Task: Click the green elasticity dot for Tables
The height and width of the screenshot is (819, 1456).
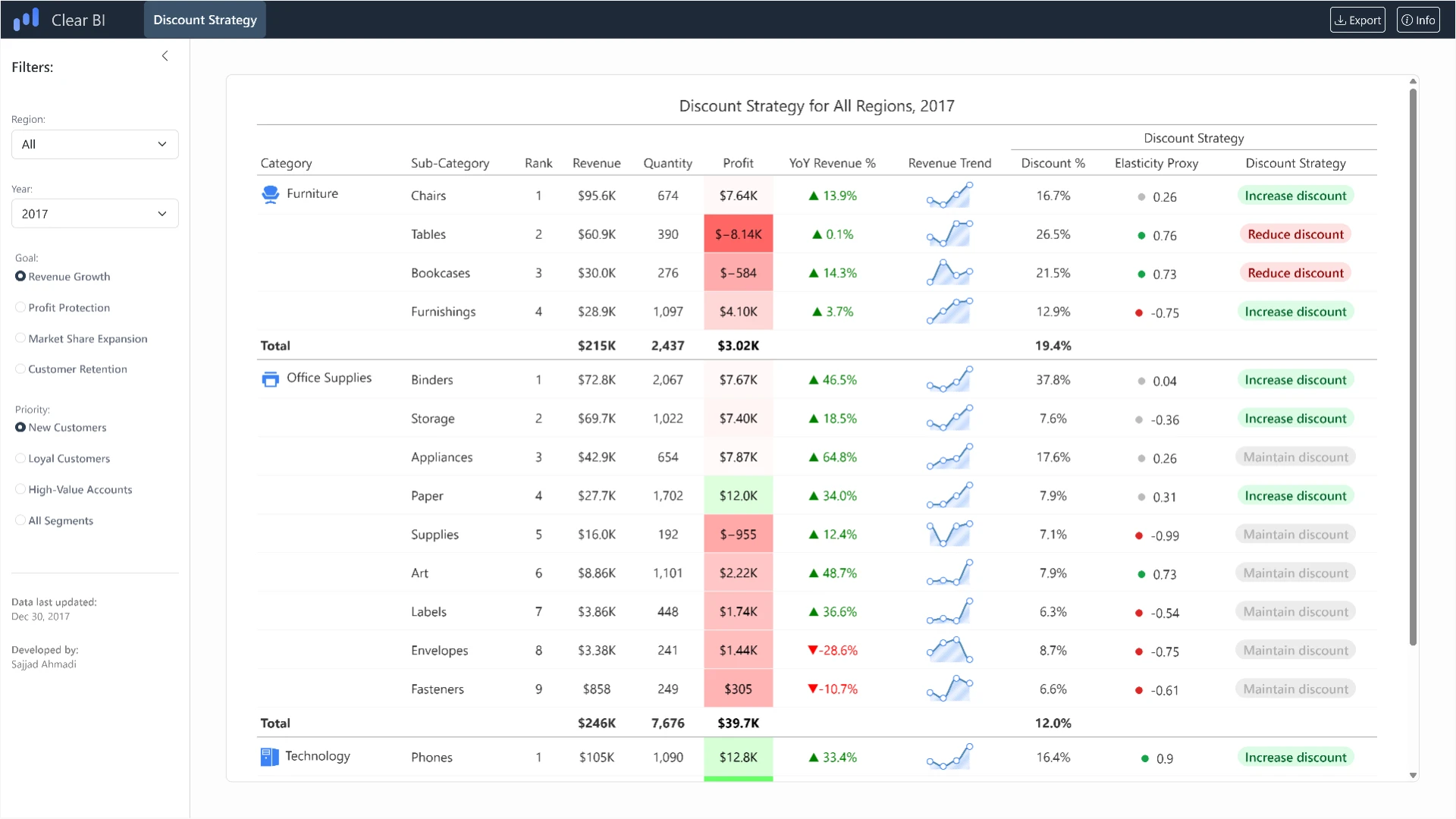Action: [1141, 236]
